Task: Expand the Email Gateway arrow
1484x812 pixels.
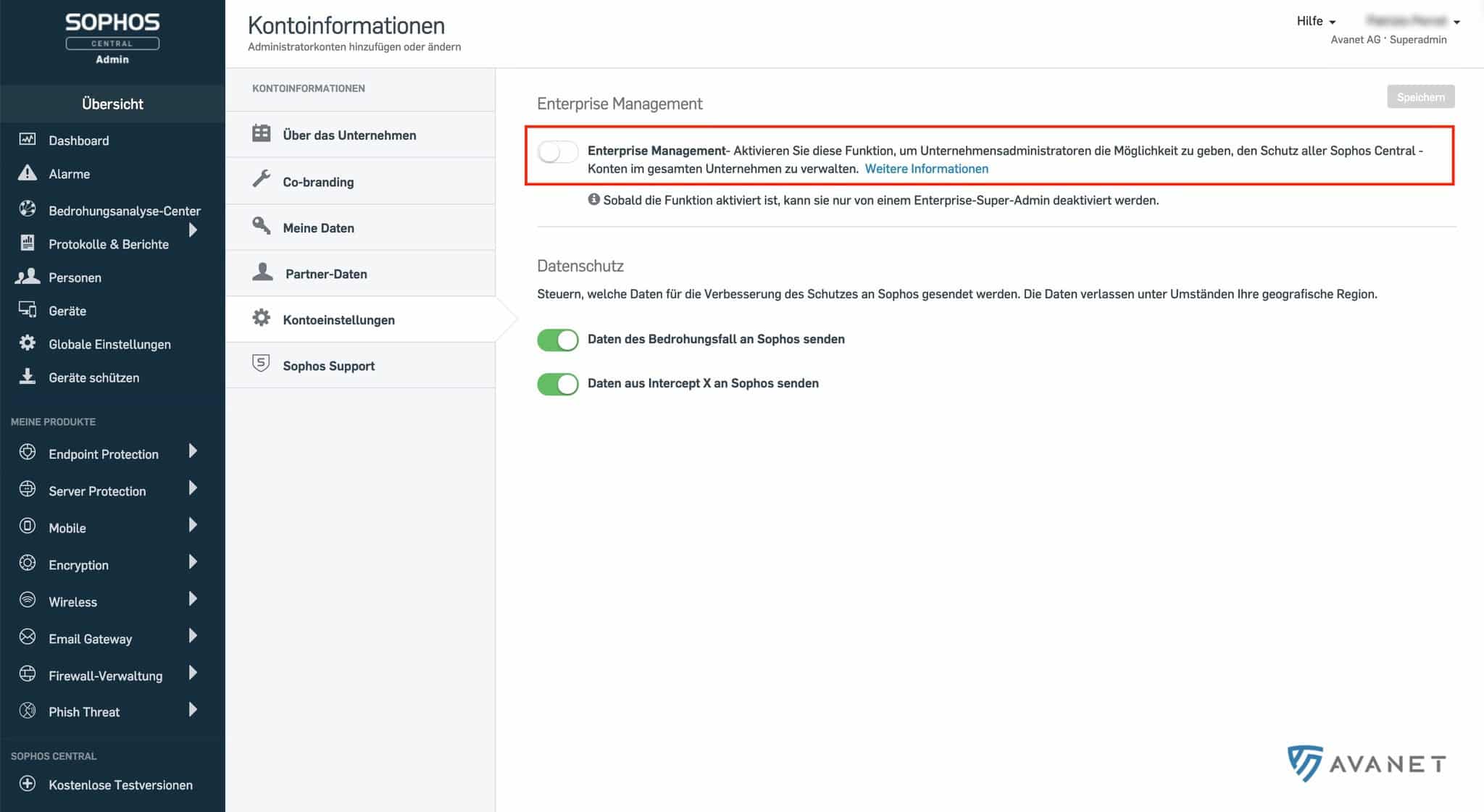Action: tap(193, 636)
